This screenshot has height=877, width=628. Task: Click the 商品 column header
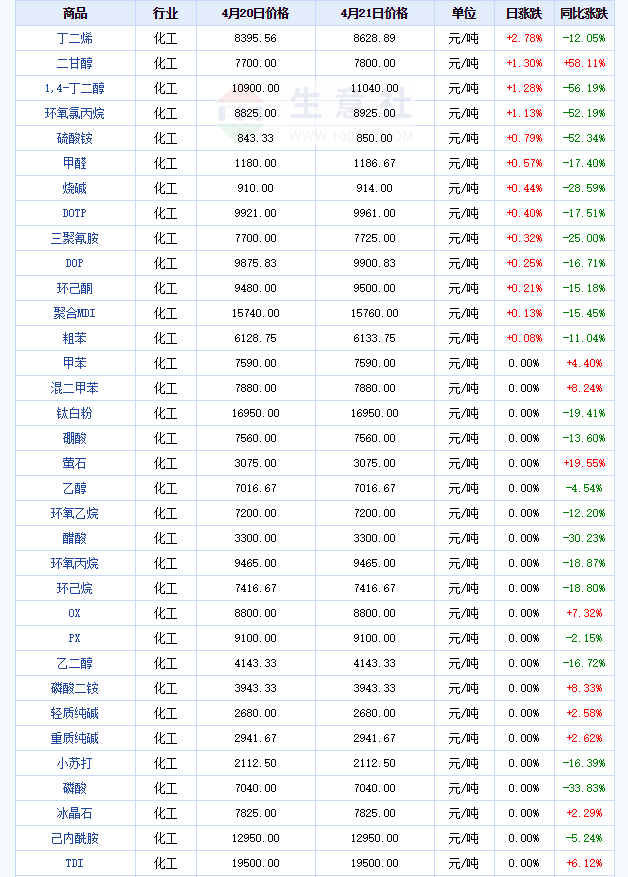pos(75,13)
